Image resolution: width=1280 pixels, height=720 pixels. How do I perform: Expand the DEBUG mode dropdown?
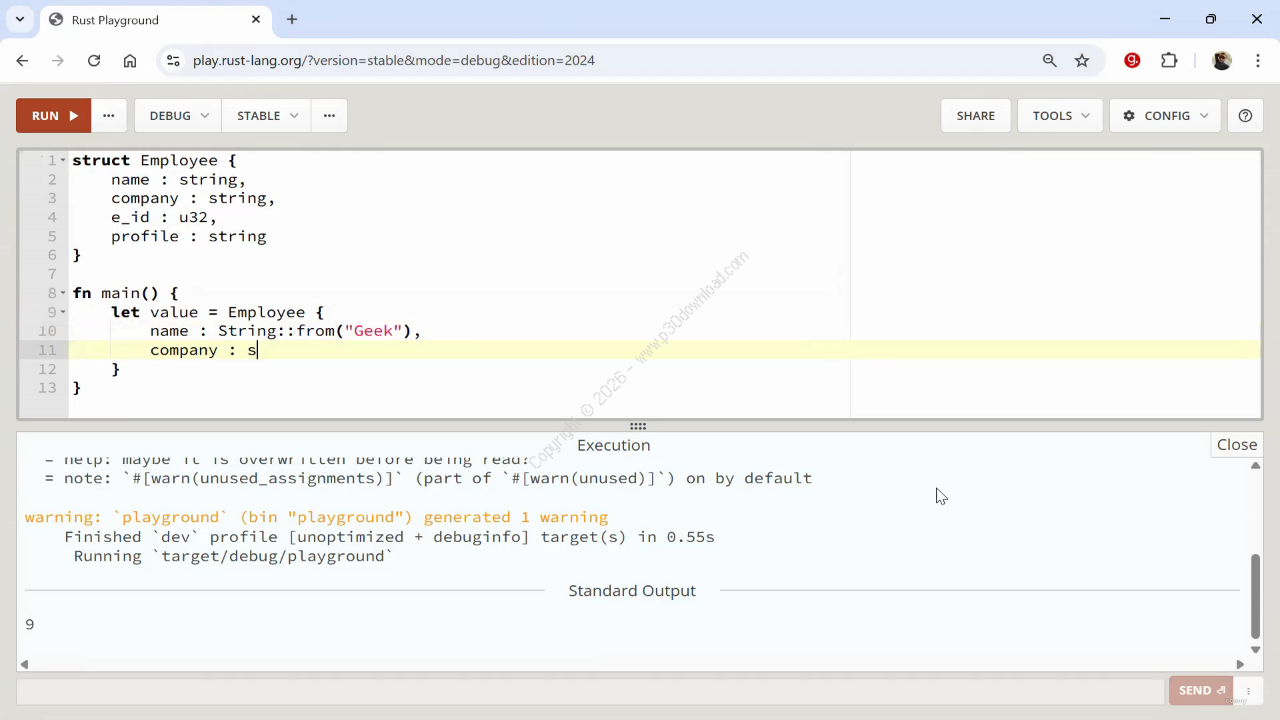coord(178,115)
